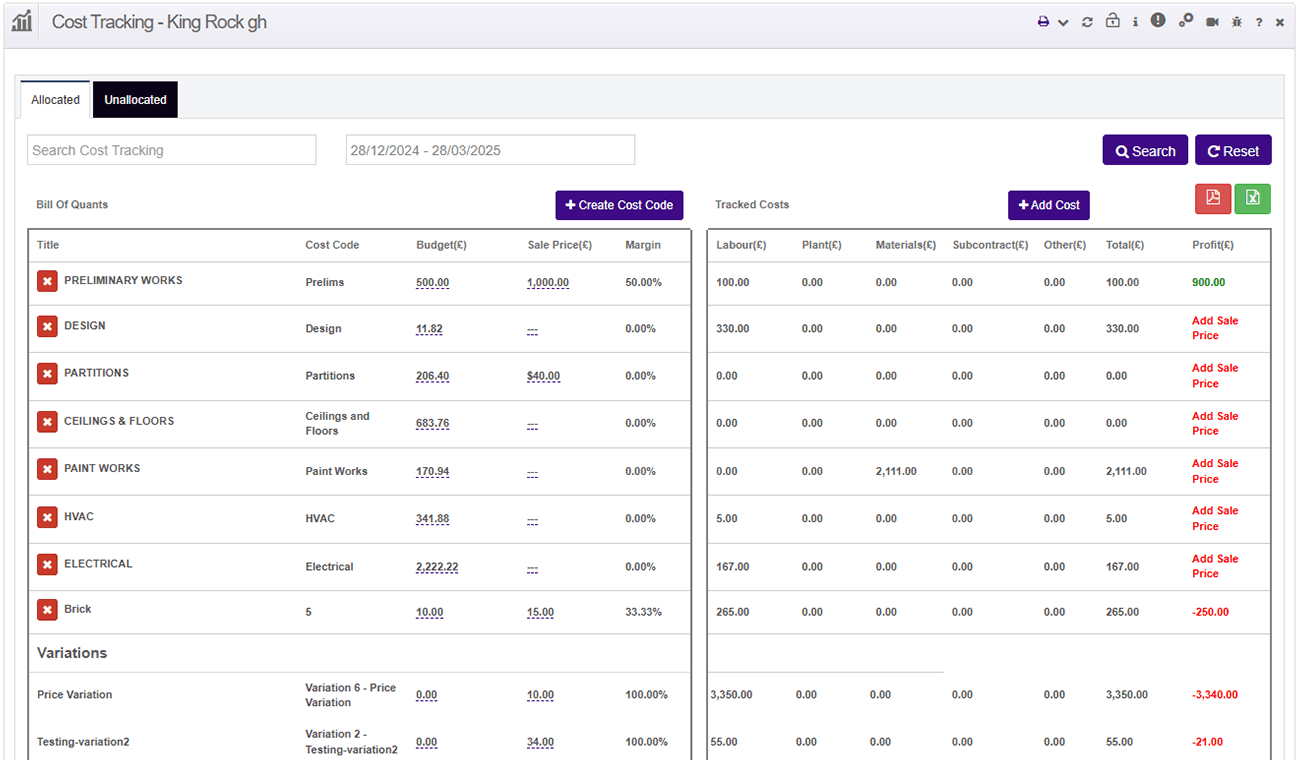Click the Search Cost Tracking input

(x=171, y=150)
